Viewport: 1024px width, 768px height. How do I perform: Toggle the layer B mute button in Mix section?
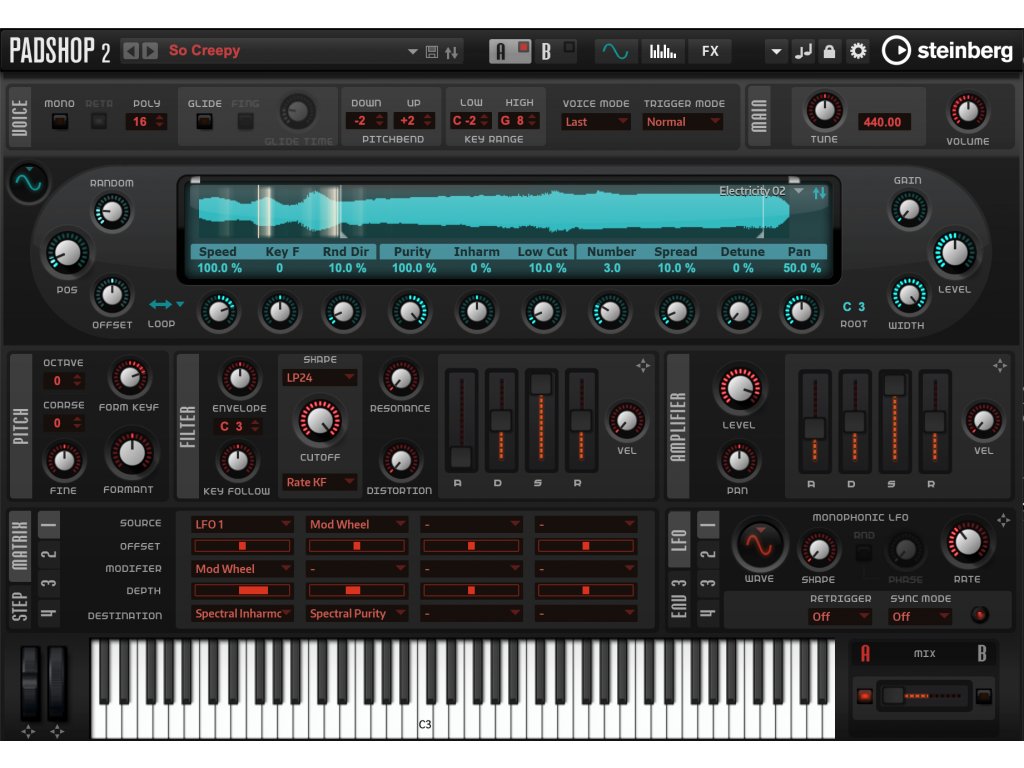(984, 696)
